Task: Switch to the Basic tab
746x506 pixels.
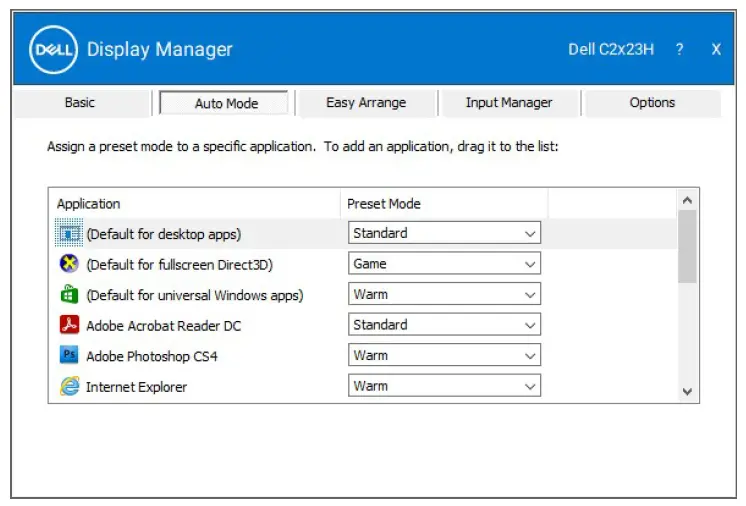Action: point(80,103)
